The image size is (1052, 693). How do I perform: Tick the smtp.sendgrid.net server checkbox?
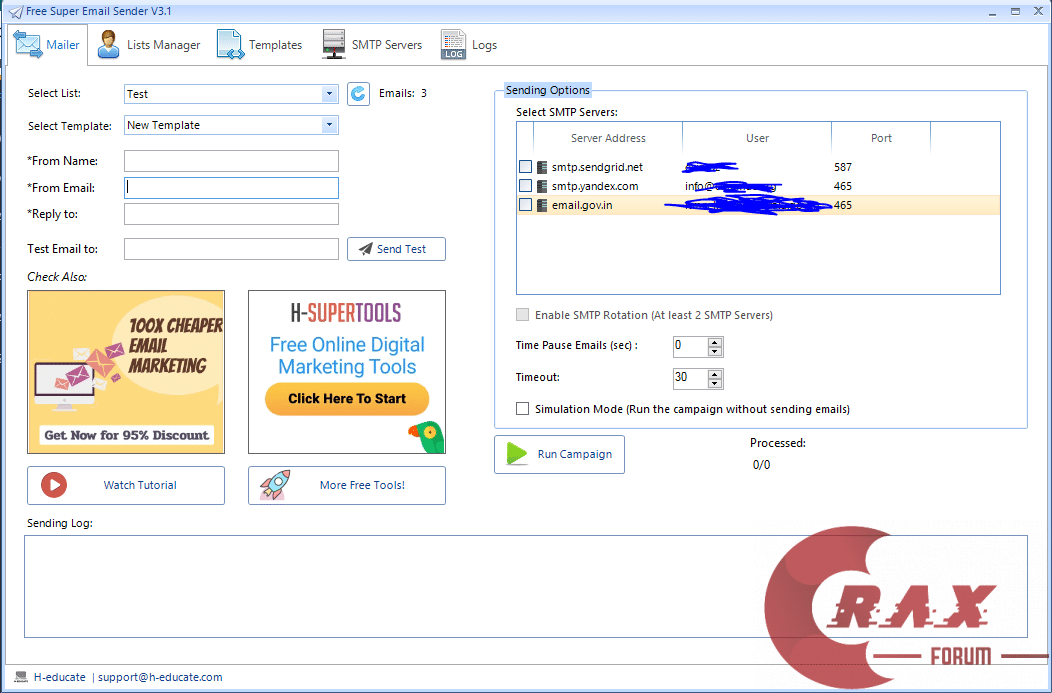(525, 166)
